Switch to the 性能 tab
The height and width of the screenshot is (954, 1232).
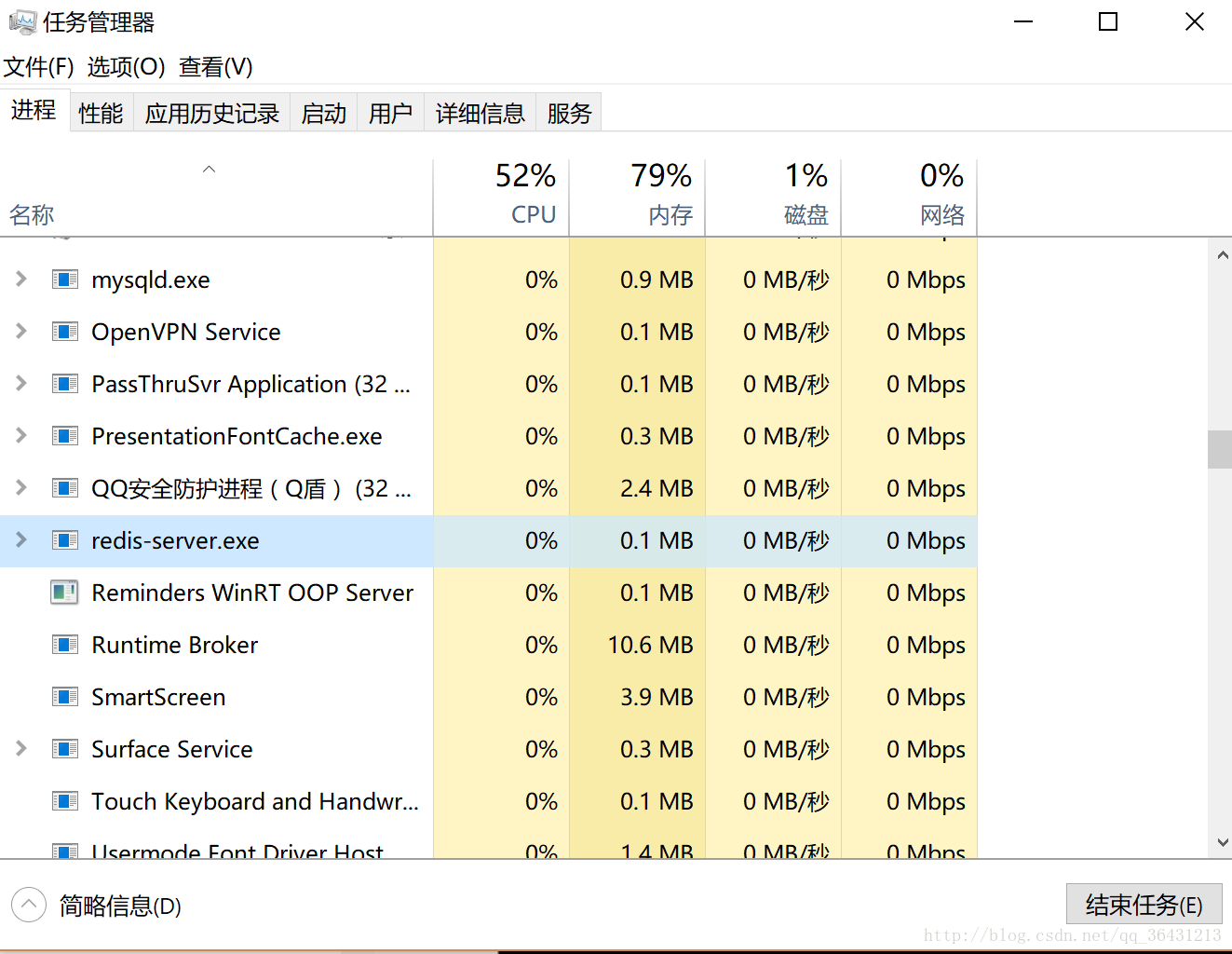point(102,114)
